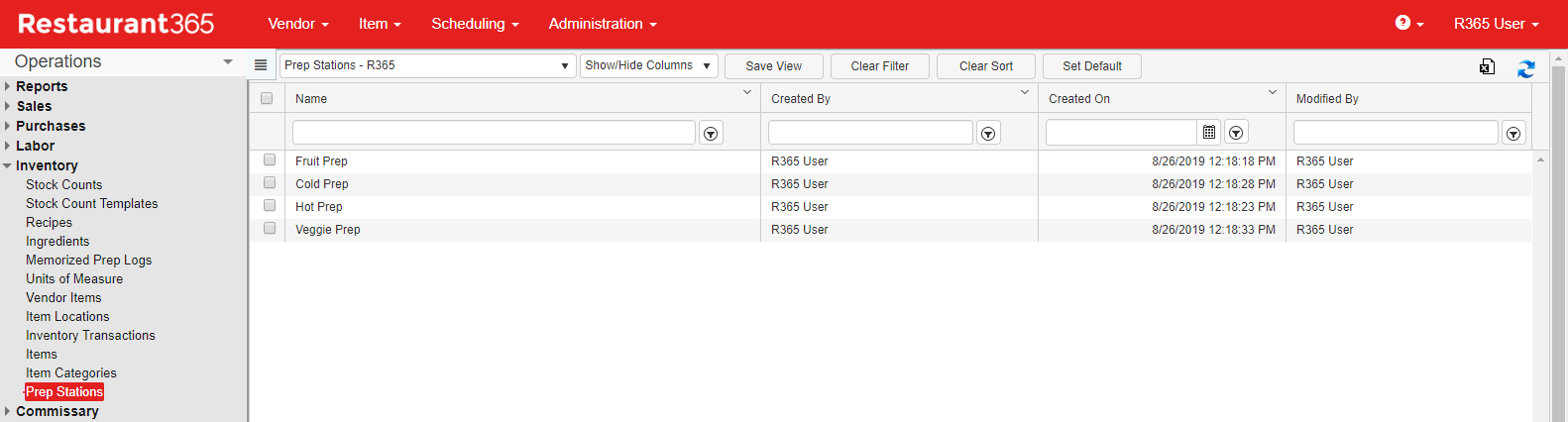Viewport: 1568px width, 422px height.
Task: Open the Vendor menu
Action: tap(298, 24)
